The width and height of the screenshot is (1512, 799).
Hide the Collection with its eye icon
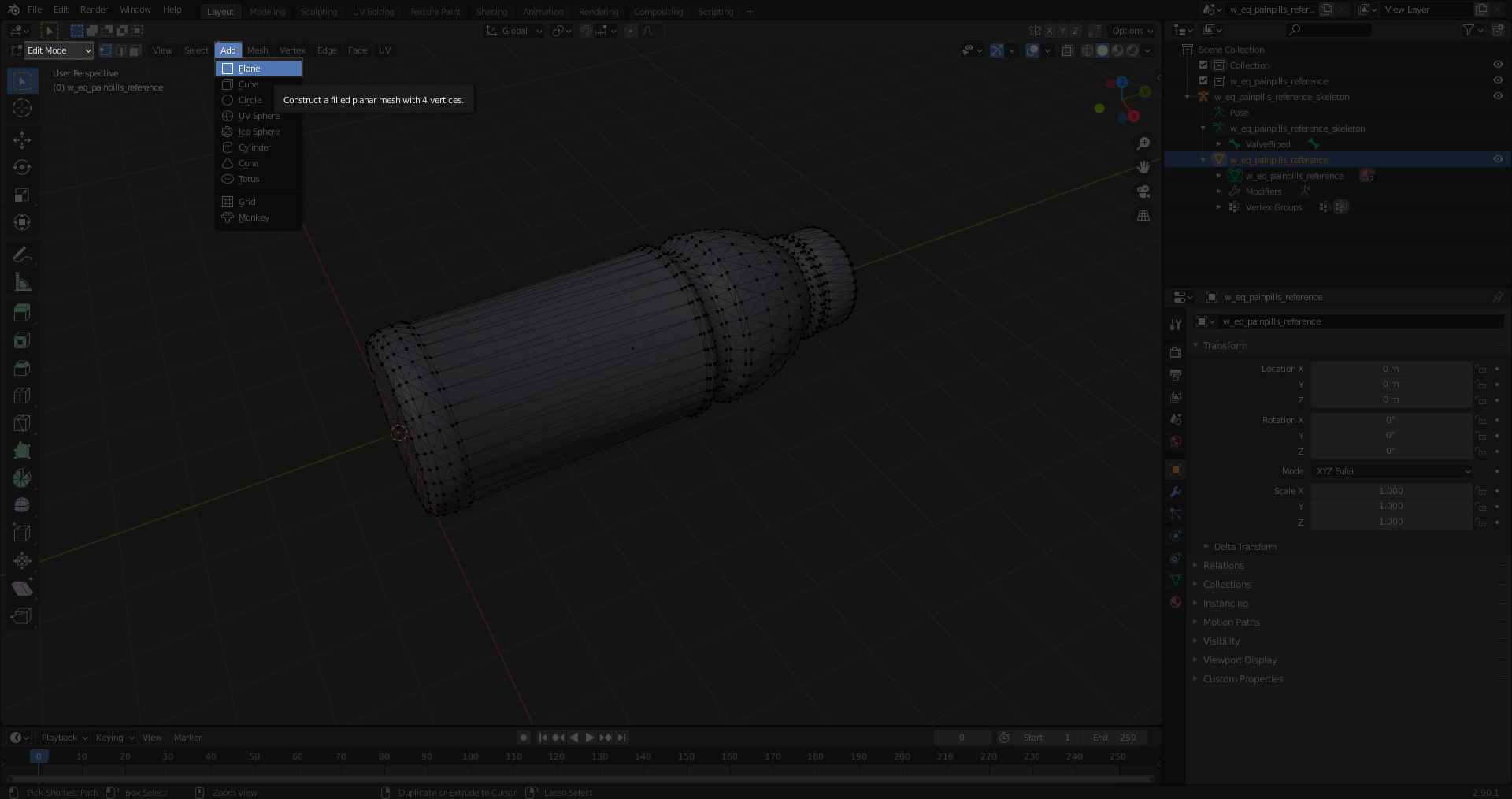1498,65
